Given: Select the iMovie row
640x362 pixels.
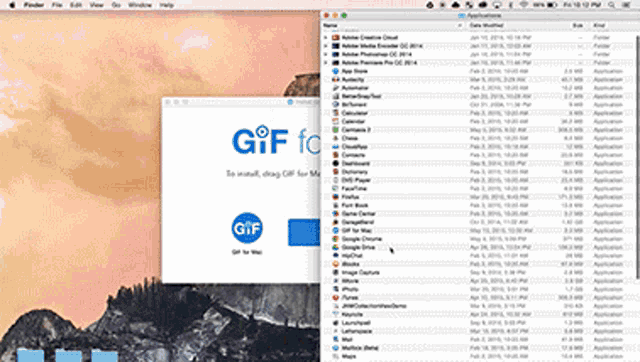Looking at the screenshot, I should 480,281.
